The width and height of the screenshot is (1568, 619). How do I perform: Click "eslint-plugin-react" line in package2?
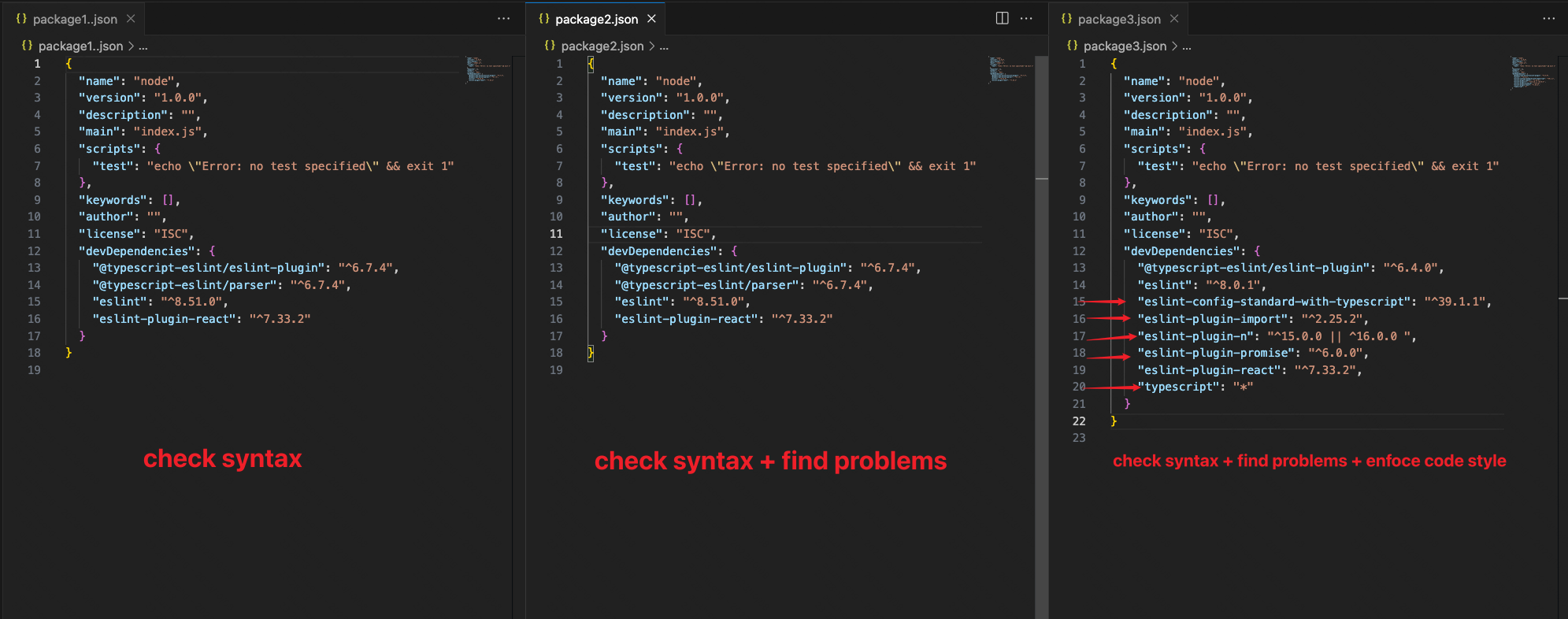coord(724,319)
